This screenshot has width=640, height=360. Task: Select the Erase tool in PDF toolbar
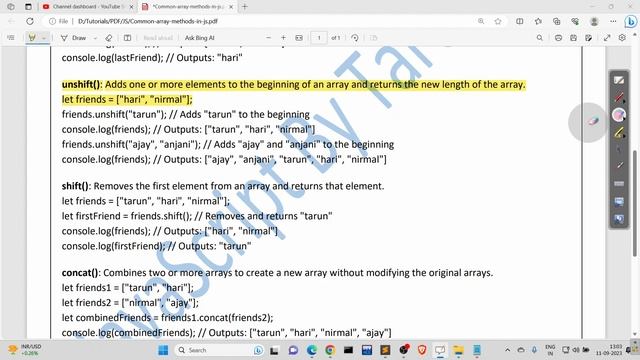coord(109,38)
